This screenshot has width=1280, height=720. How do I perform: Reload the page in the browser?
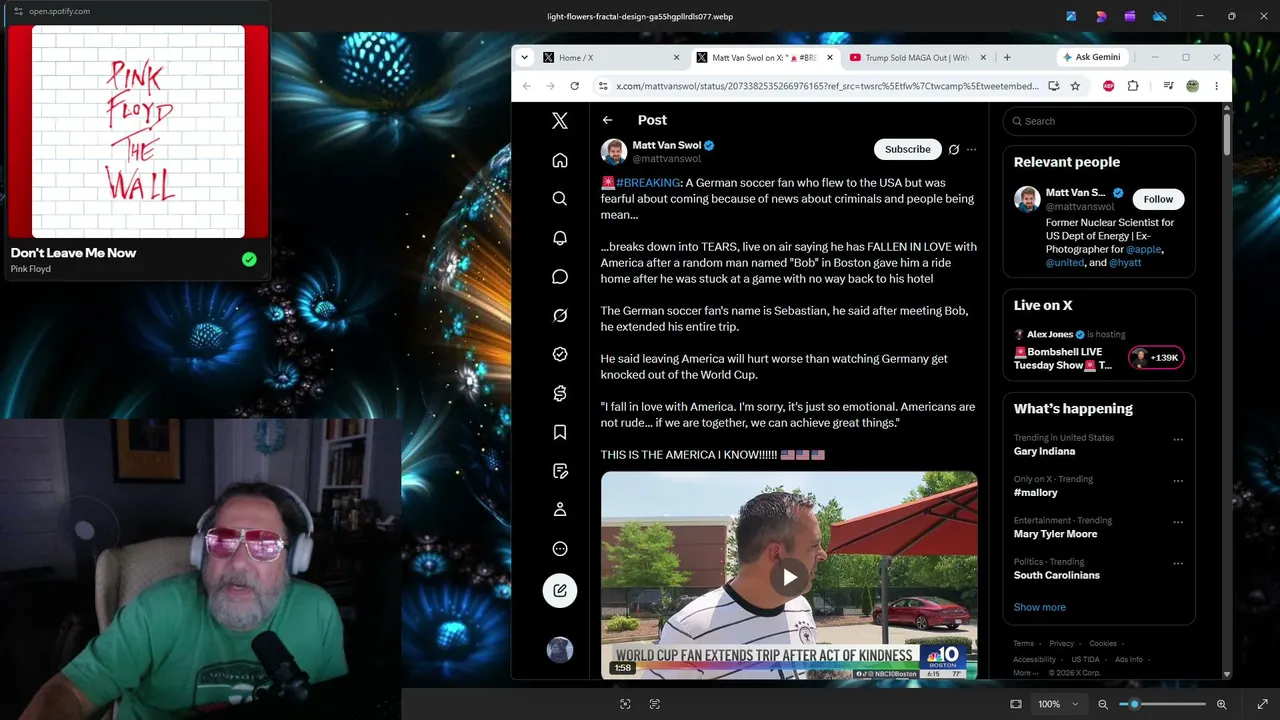(574, 86)
